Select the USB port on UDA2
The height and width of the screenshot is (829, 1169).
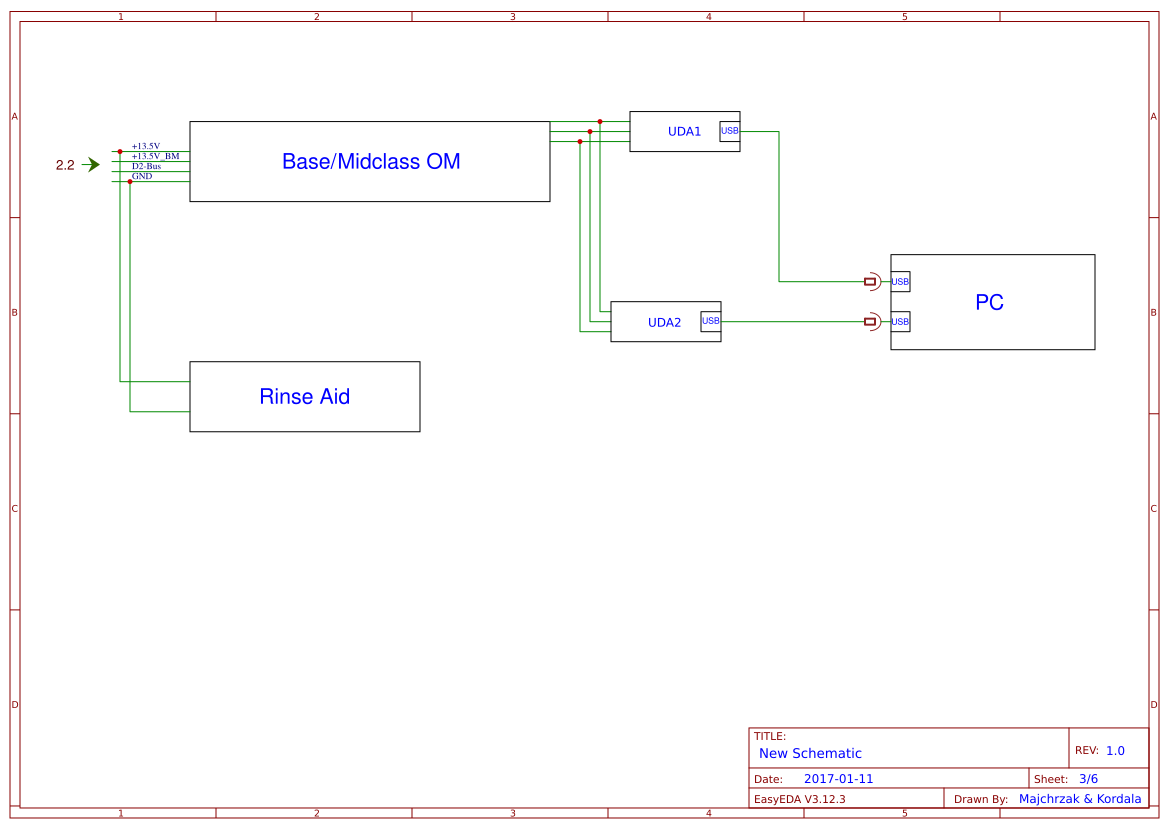point(709,321)
